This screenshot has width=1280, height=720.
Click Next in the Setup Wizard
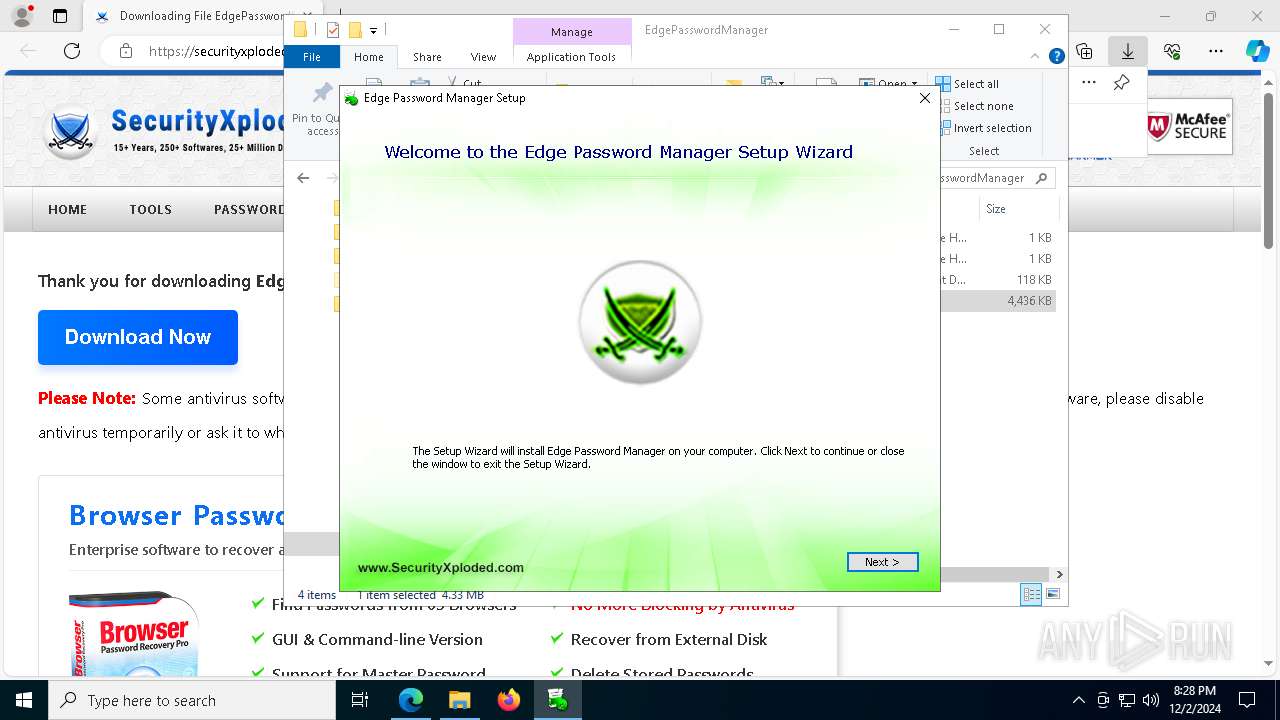click(882, 562)
